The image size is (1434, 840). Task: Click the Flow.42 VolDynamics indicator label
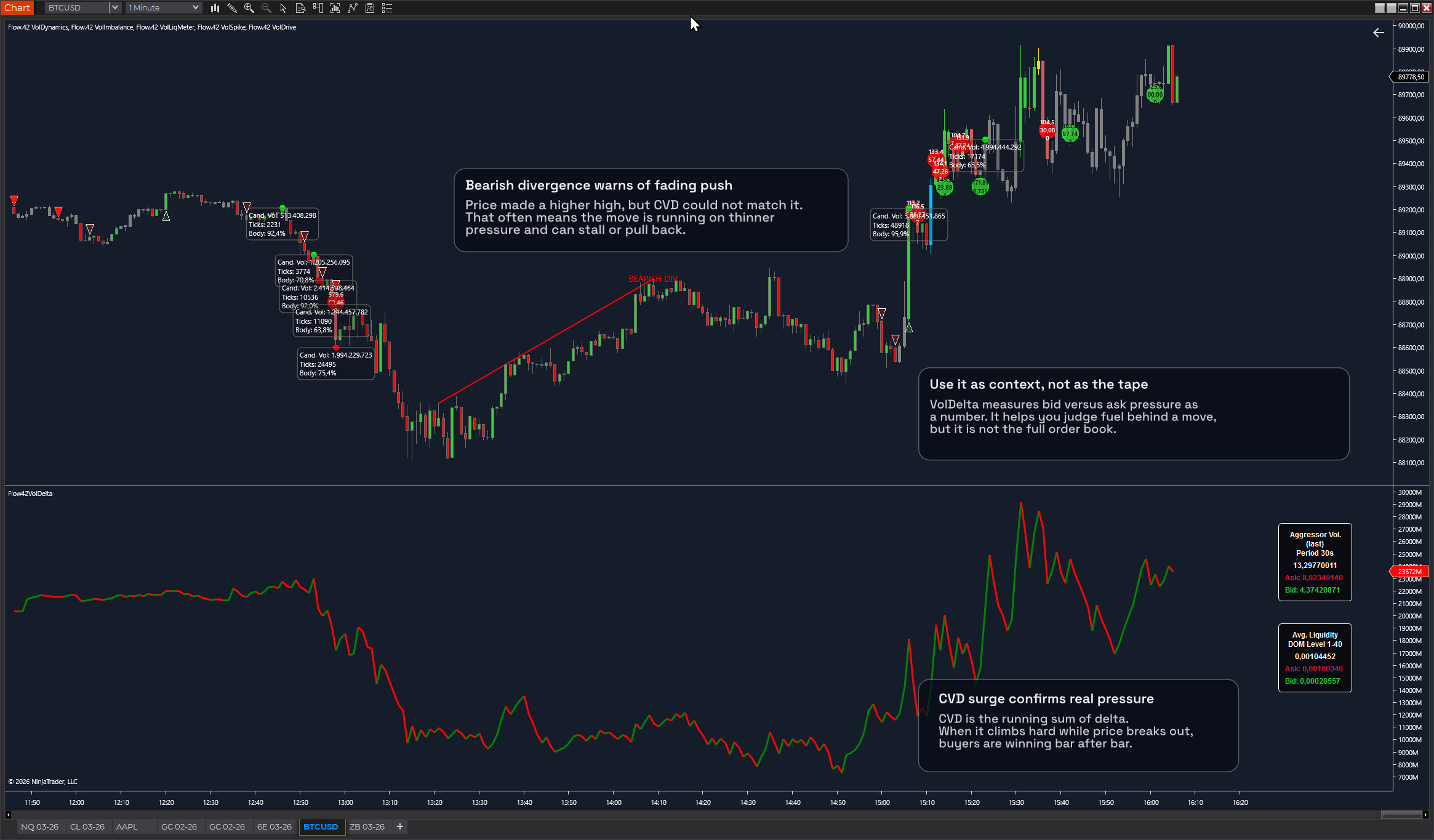(38, 27)
